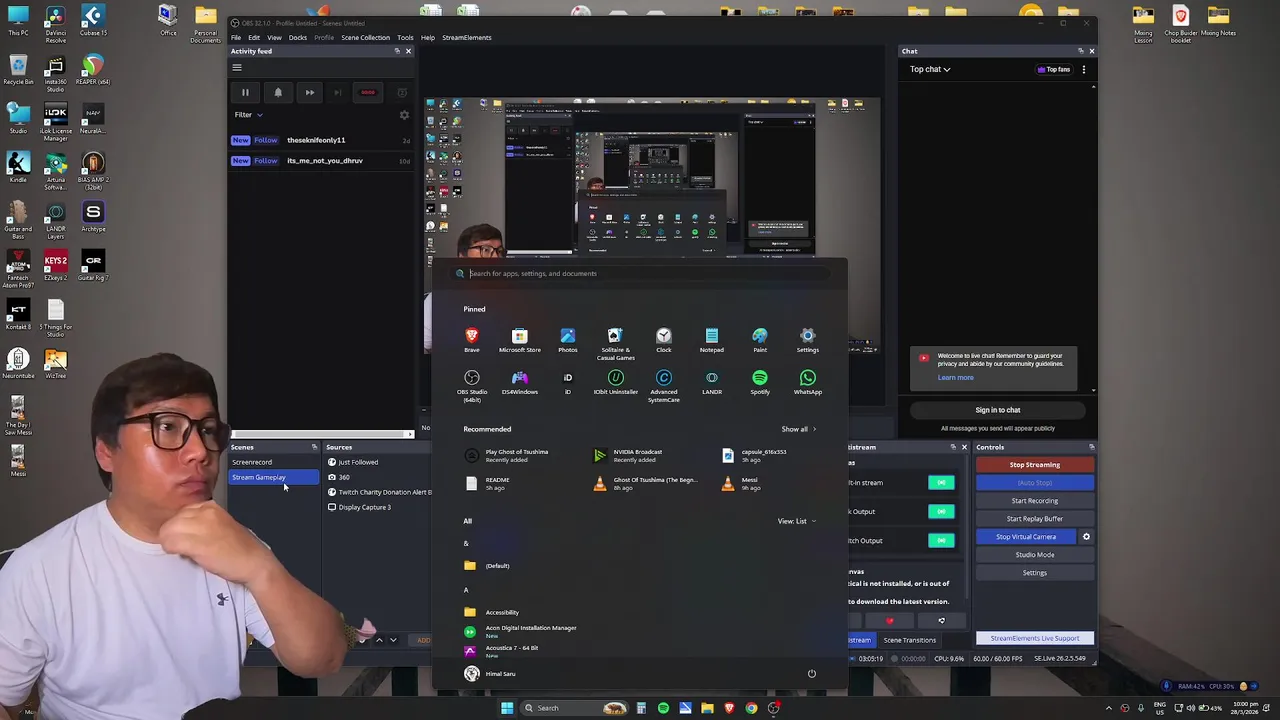Open StreamElements menu in OBS
This screenshot has height=720, width=1280.
point(466,37)
